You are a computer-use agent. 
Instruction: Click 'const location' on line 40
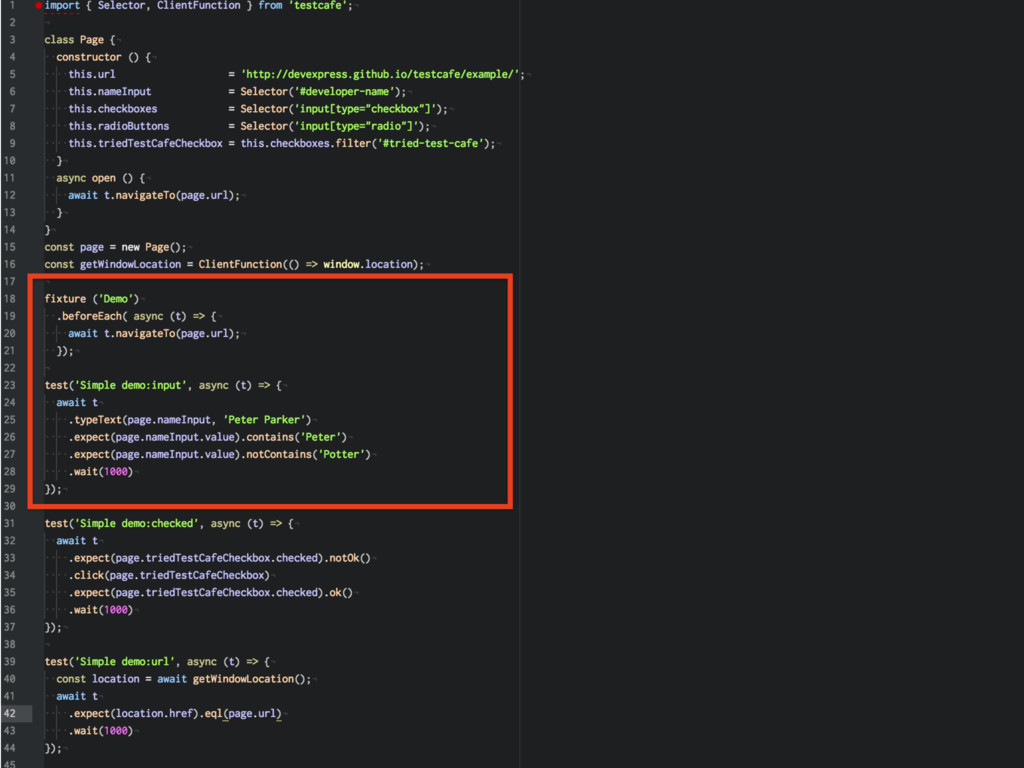pyautogui.click(x=98, y=679)
